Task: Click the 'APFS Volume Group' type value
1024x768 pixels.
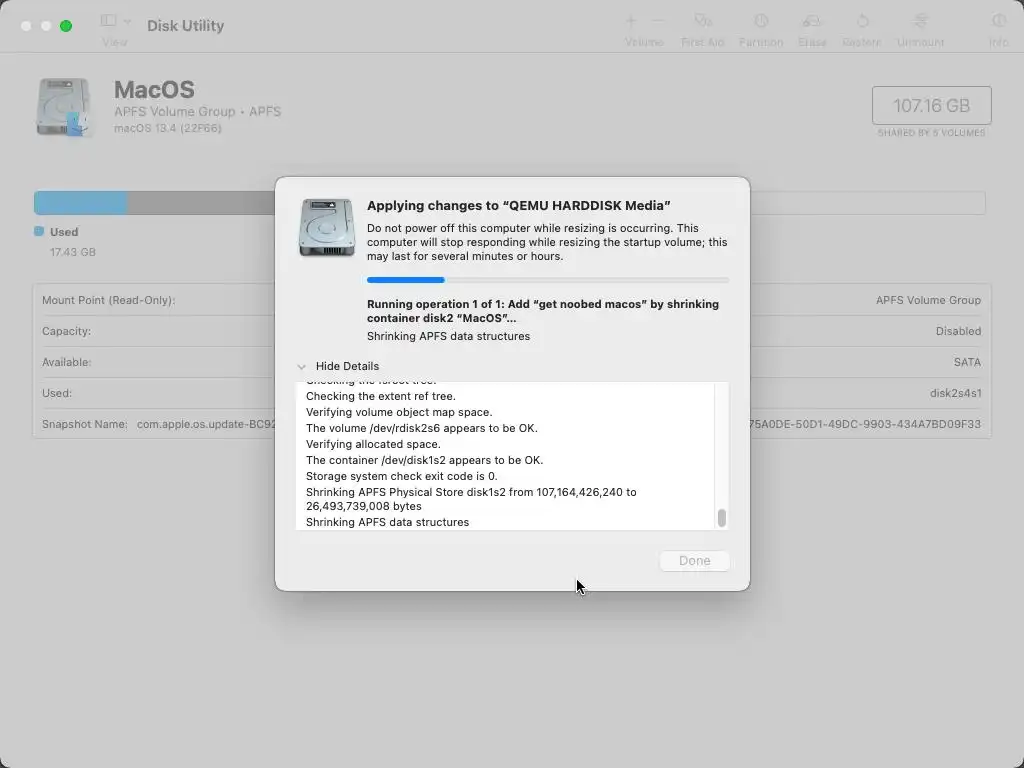Action: [x=928, y=300]
